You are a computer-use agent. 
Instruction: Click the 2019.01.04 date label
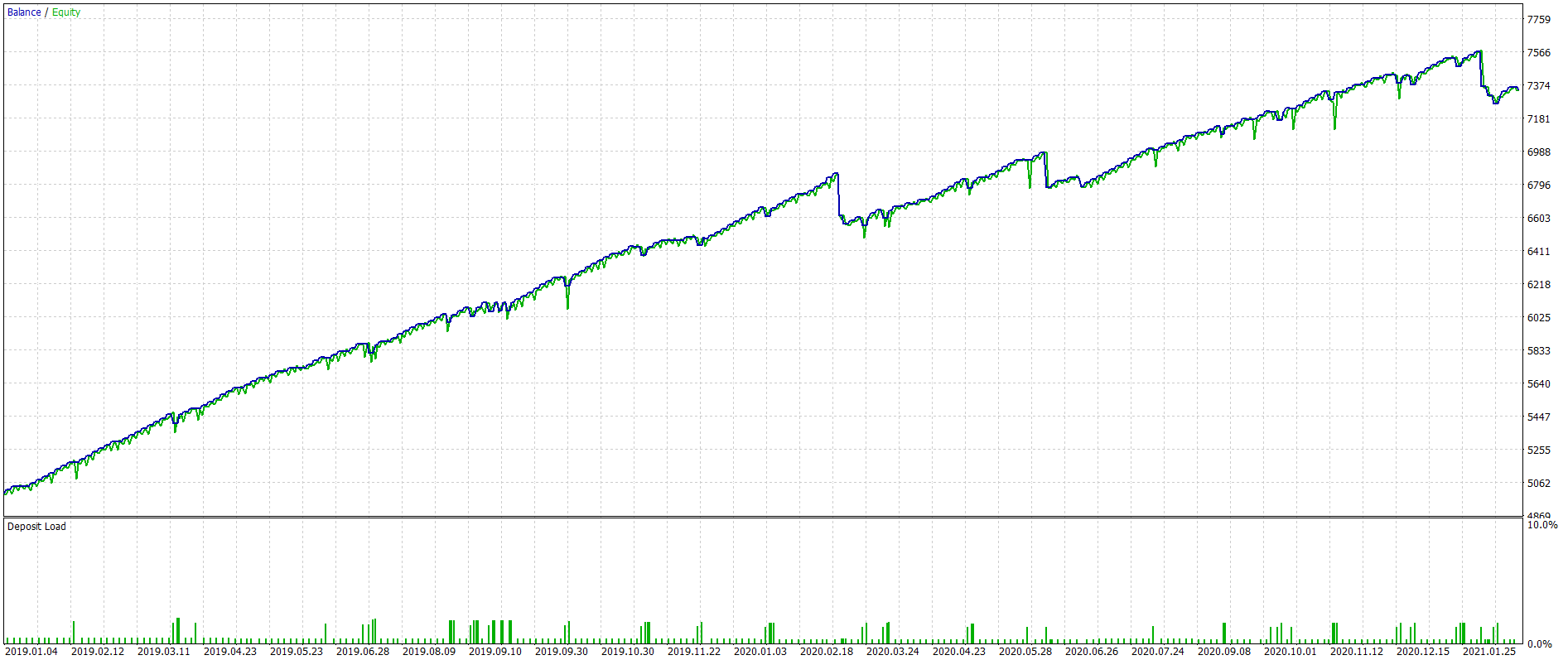(31, 652)
